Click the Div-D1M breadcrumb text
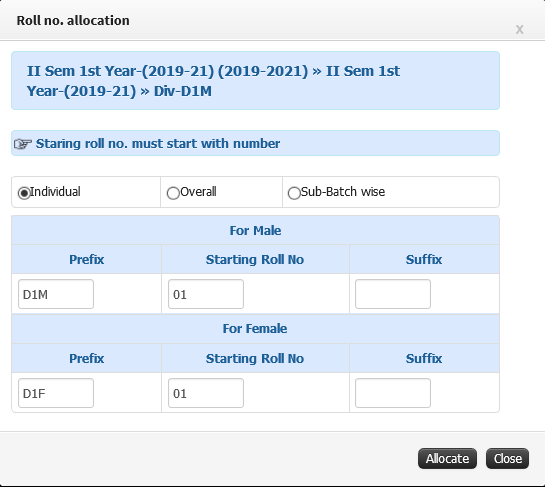The image size is (545, 487). click(x=182, y=91)
